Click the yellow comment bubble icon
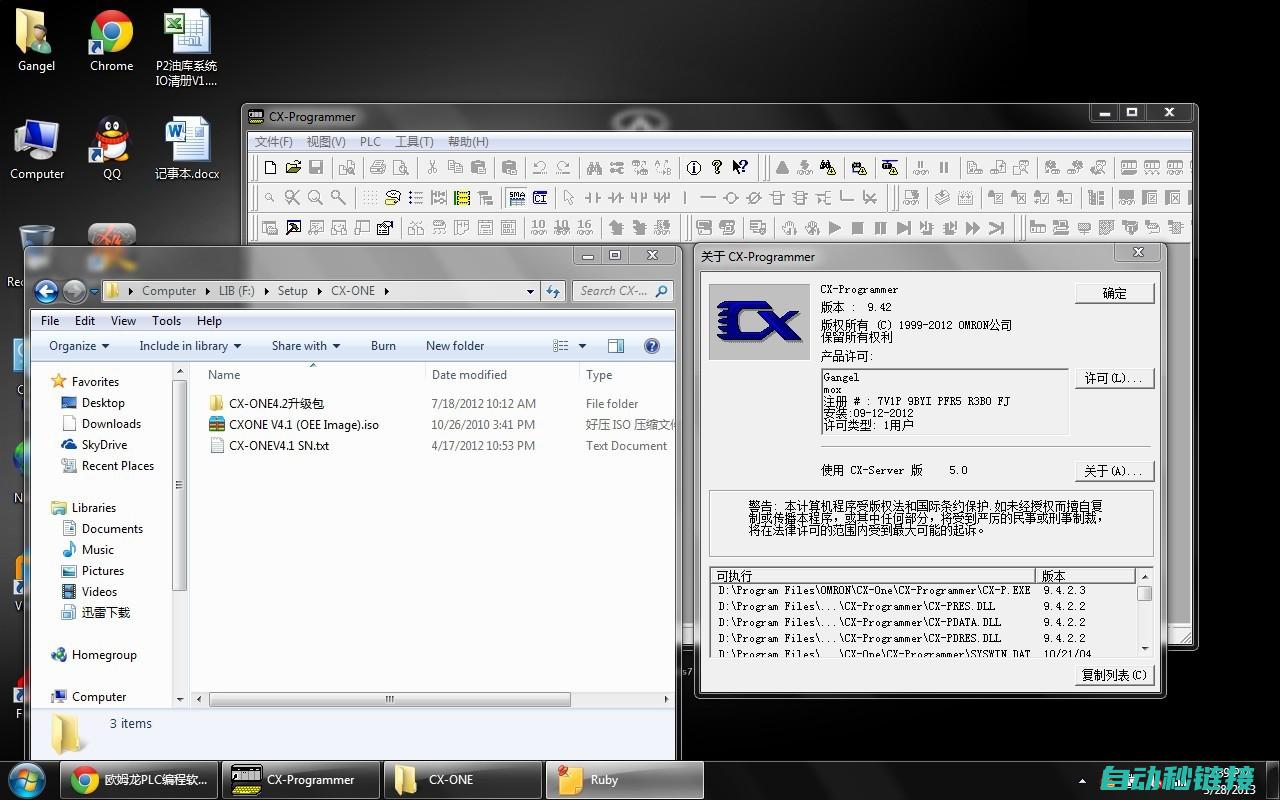The height and width of the screenshot is (800, 1280). [x=392, y=197]
